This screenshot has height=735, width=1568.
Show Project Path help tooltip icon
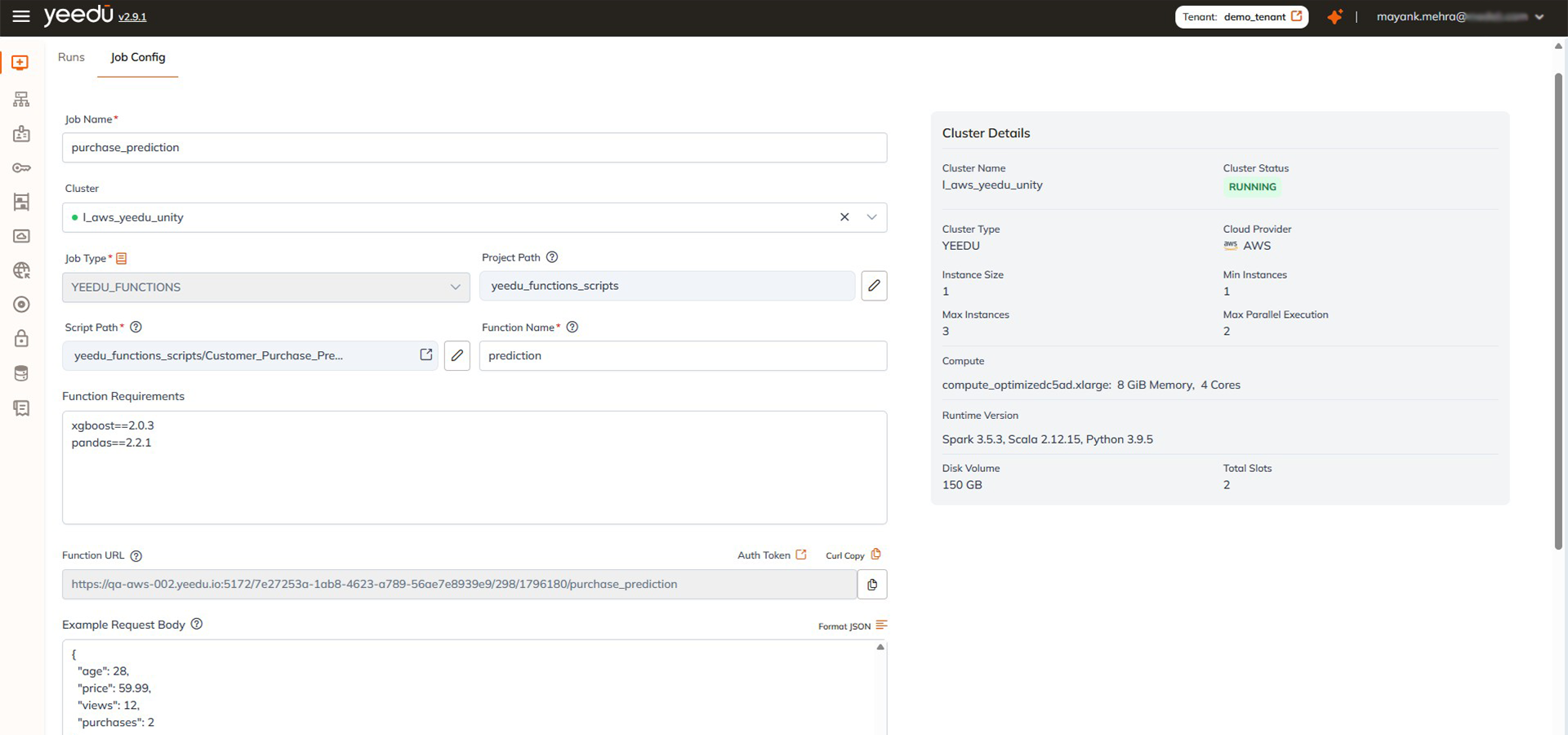[552, 257]
